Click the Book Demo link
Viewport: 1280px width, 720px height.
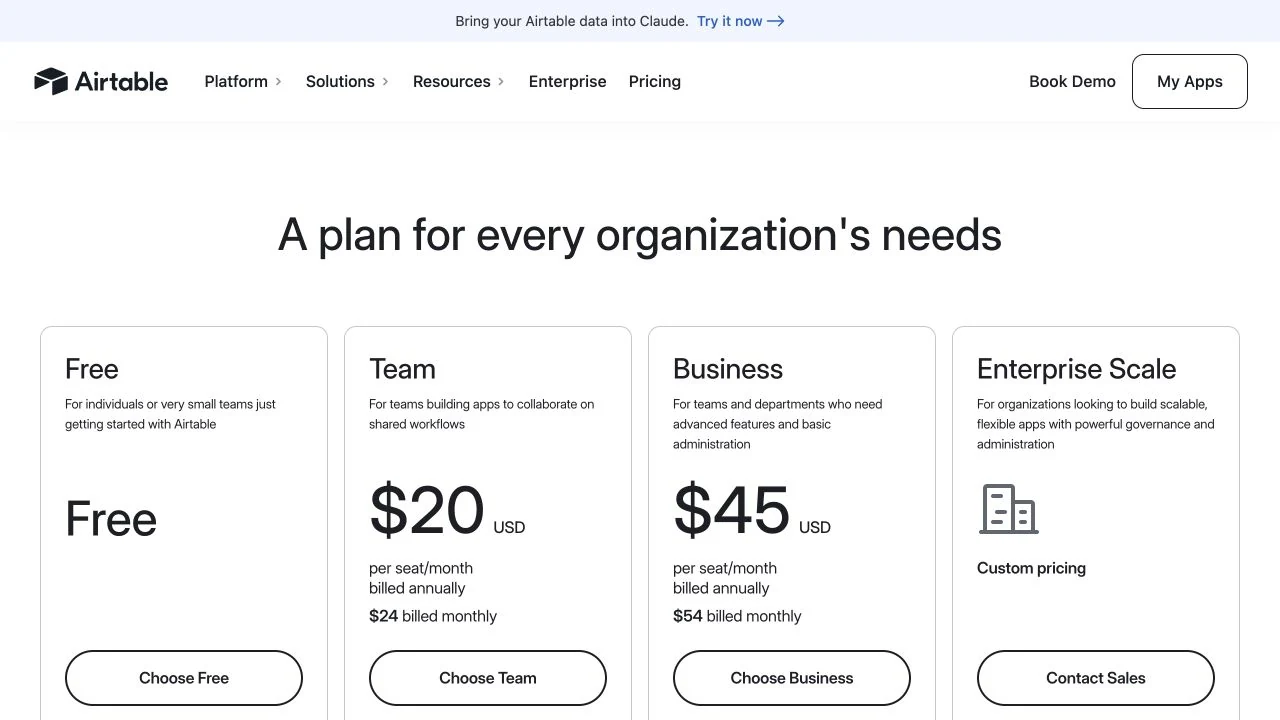[1072, 82]
